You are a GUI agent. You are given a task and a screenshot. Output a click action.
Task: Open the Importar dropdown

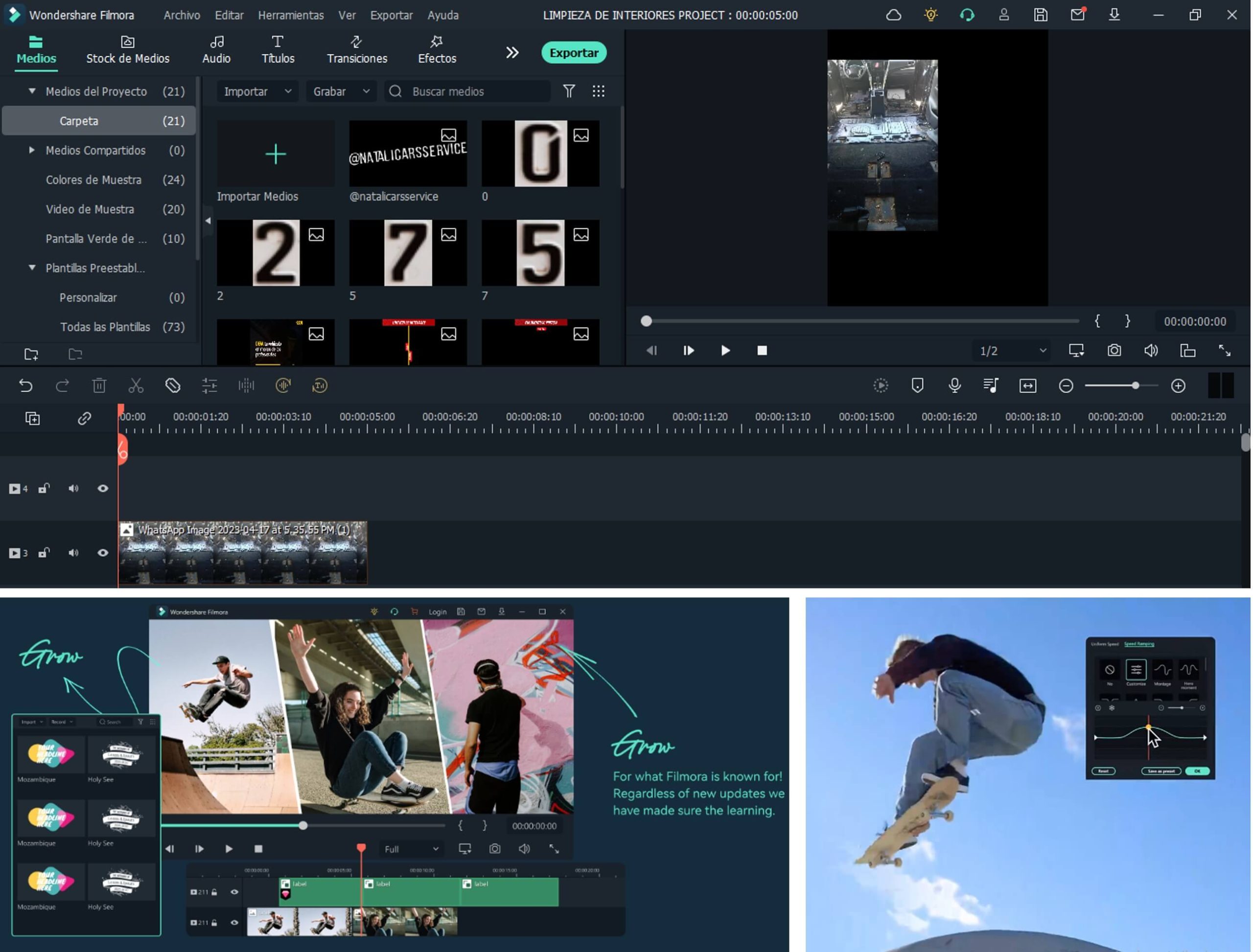tap(257, 91)
